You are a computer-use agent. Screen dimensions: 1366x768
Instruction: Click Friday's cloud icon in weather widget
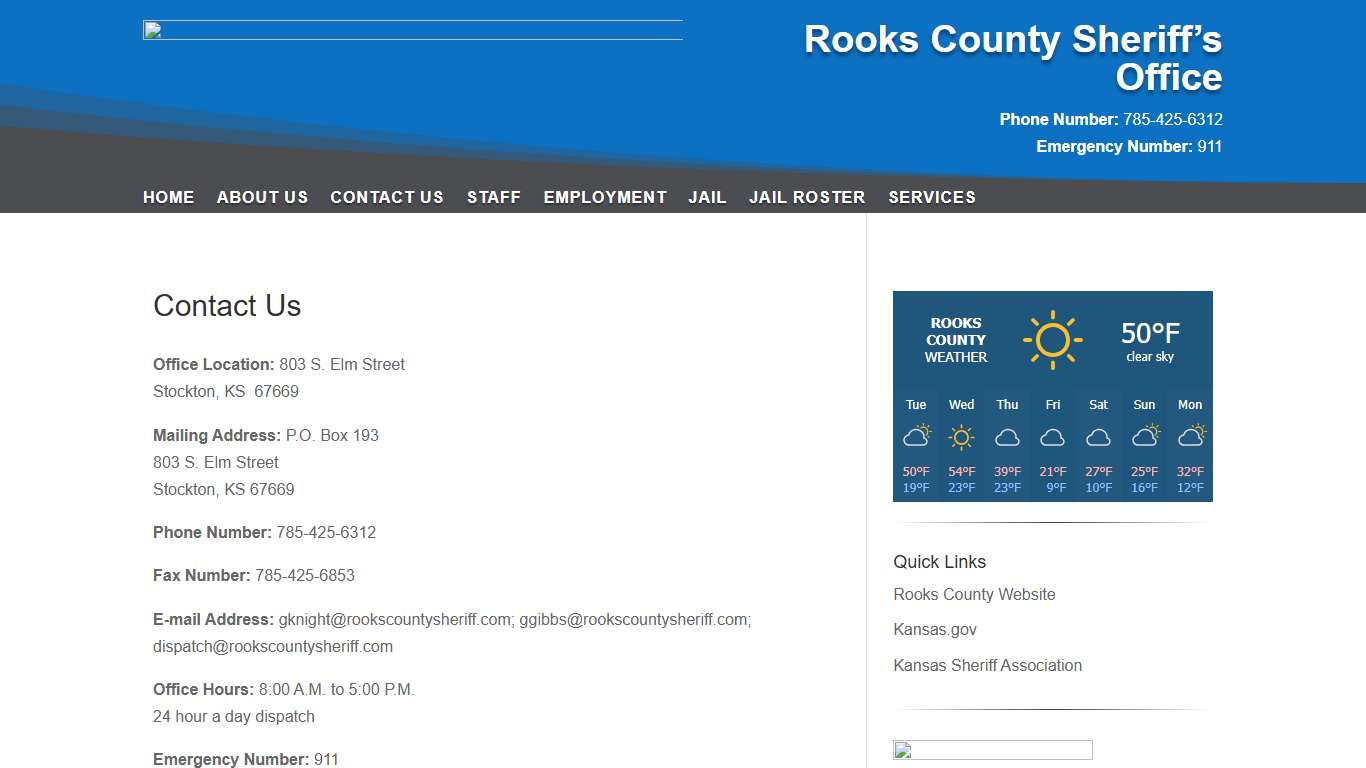[x=1052, y=437]
